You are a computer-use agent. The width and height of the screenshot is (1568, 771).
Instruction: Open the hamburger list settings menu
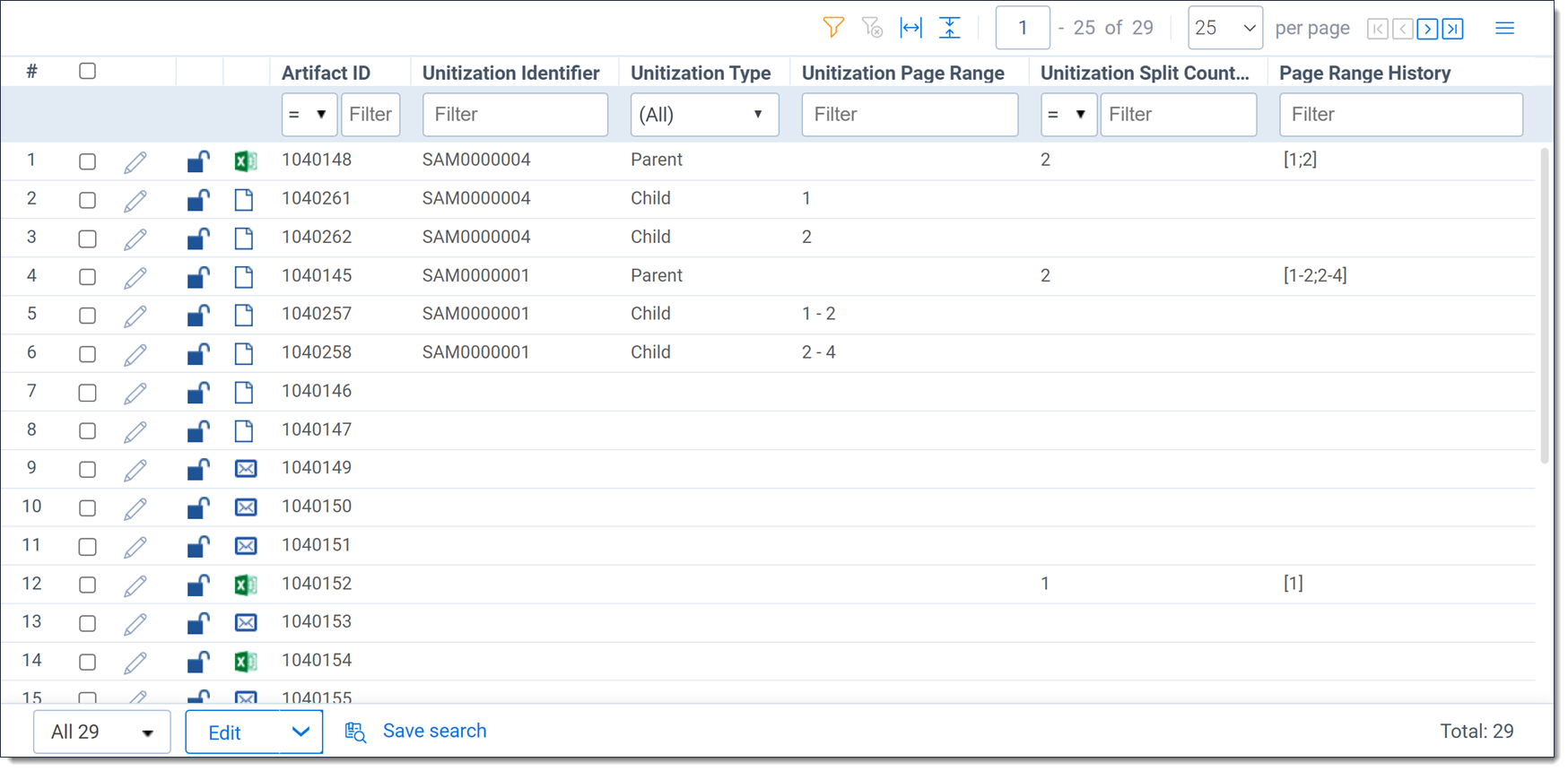click(x=1504, y=29)
